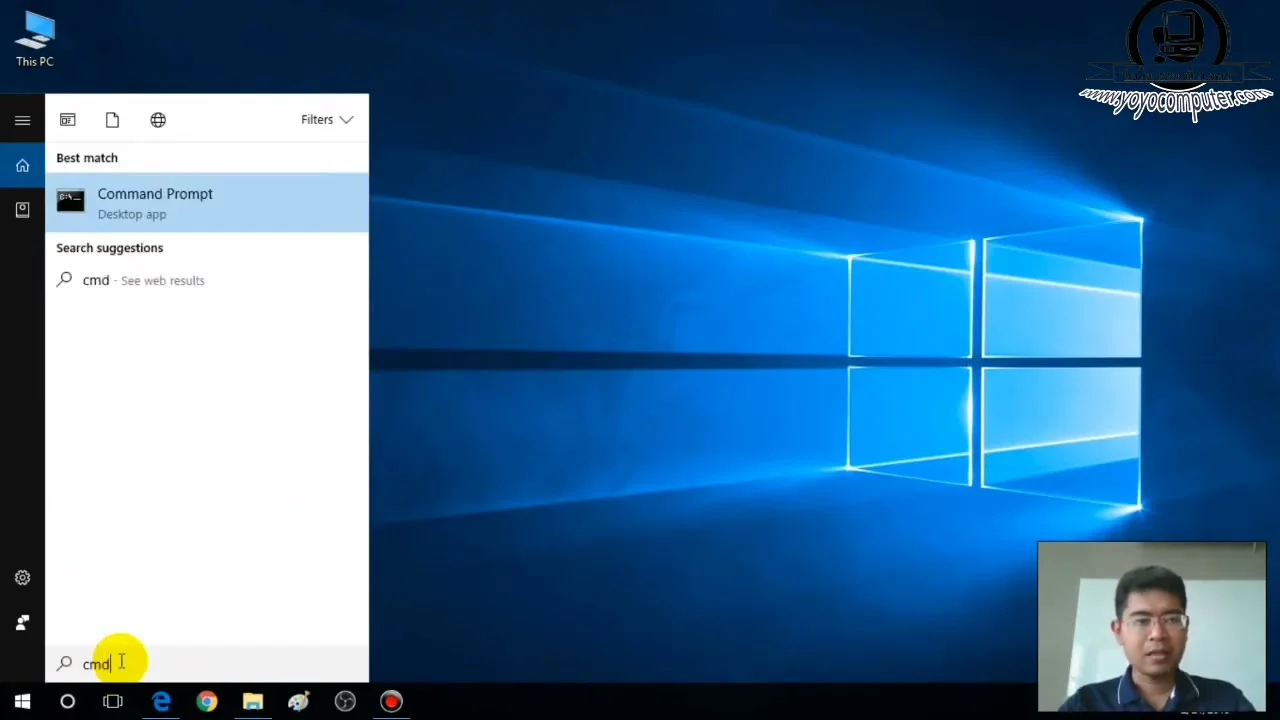Open the Paint app on taskbar
The image size is (1280, 720).
299,701
